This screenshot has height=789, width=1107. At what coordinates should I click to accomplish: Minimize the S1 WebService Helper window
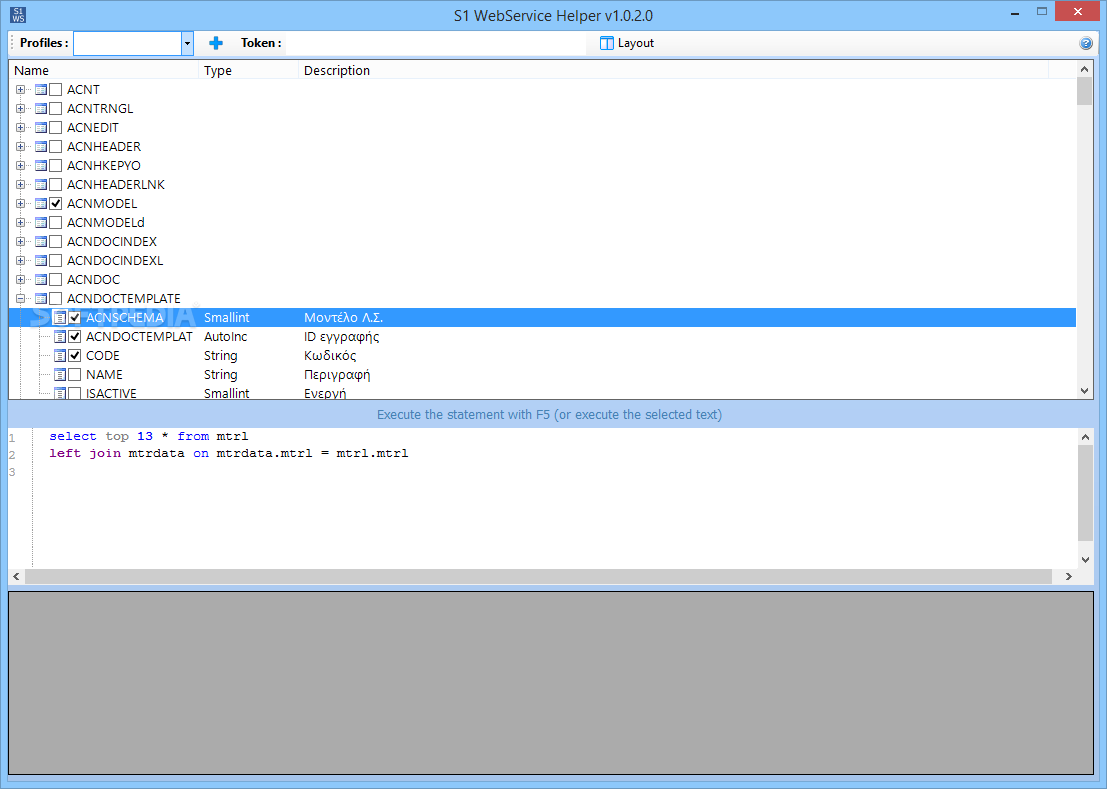(1015, 13)
